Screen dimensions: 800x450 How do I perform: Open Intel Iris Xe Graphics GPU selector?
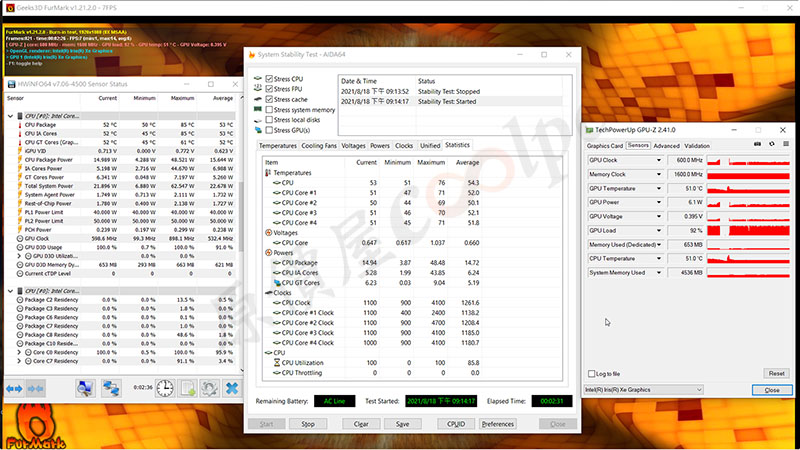643,390
